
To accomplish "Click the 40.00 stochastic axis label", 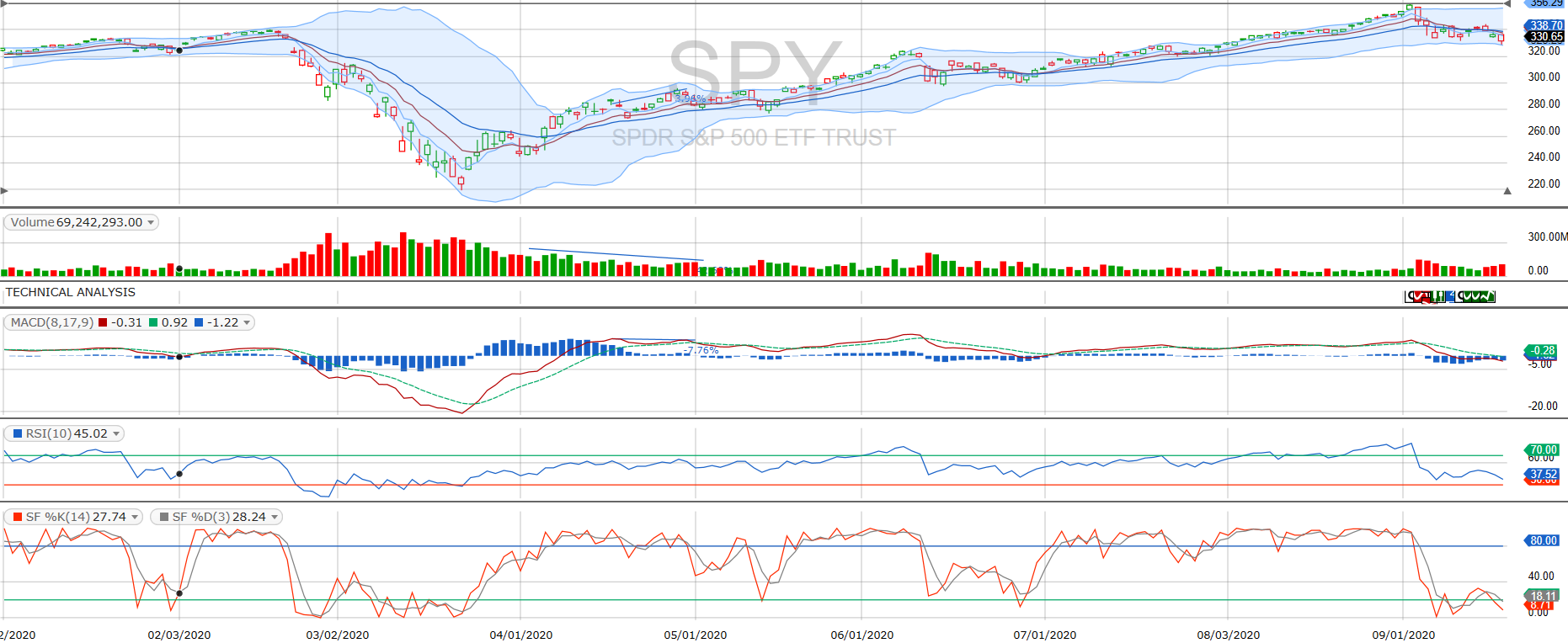I will pos(1541,576).
